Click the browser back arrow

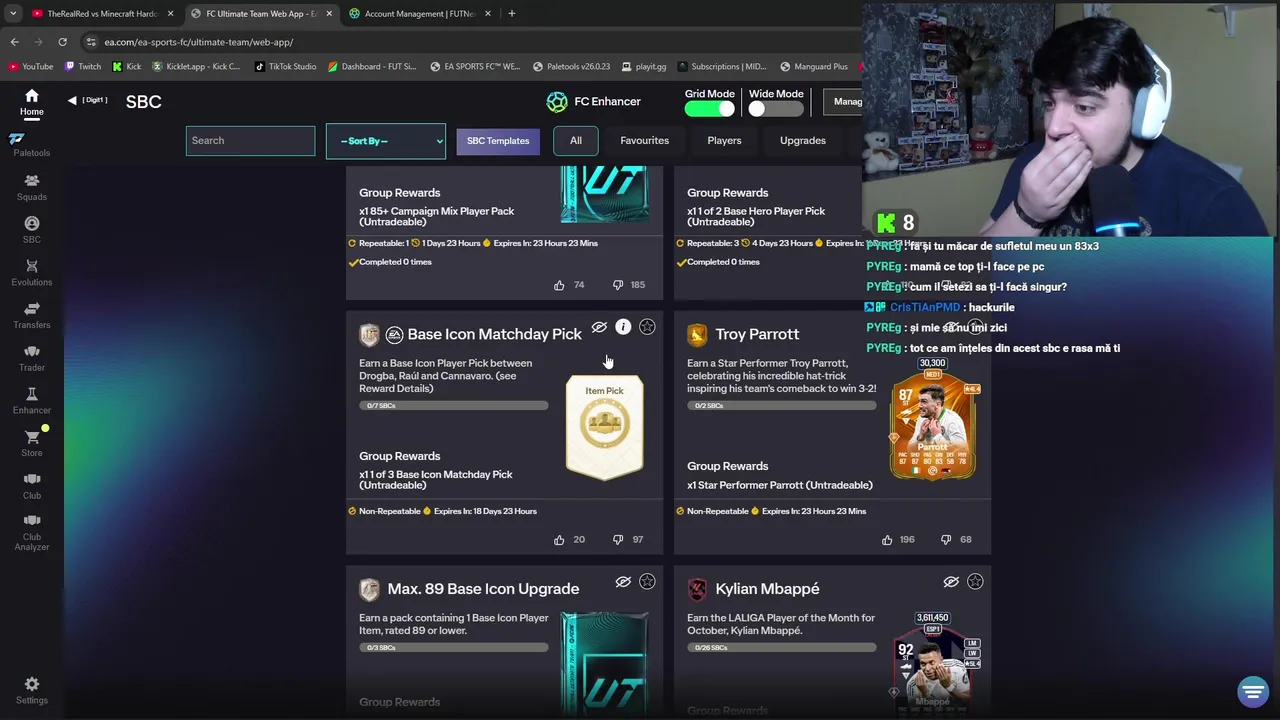(x=14, y=42)
